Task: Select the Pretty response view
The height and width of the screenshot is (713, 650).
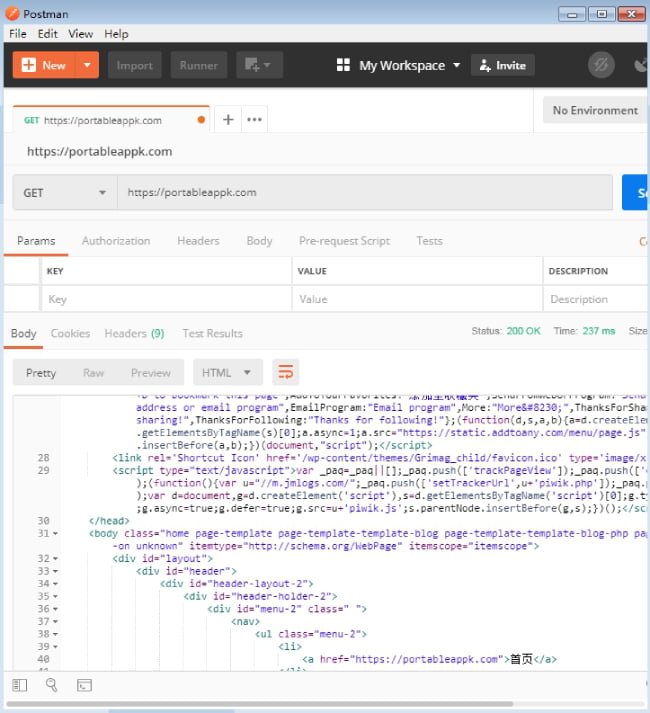Action: tap(41, 373)
